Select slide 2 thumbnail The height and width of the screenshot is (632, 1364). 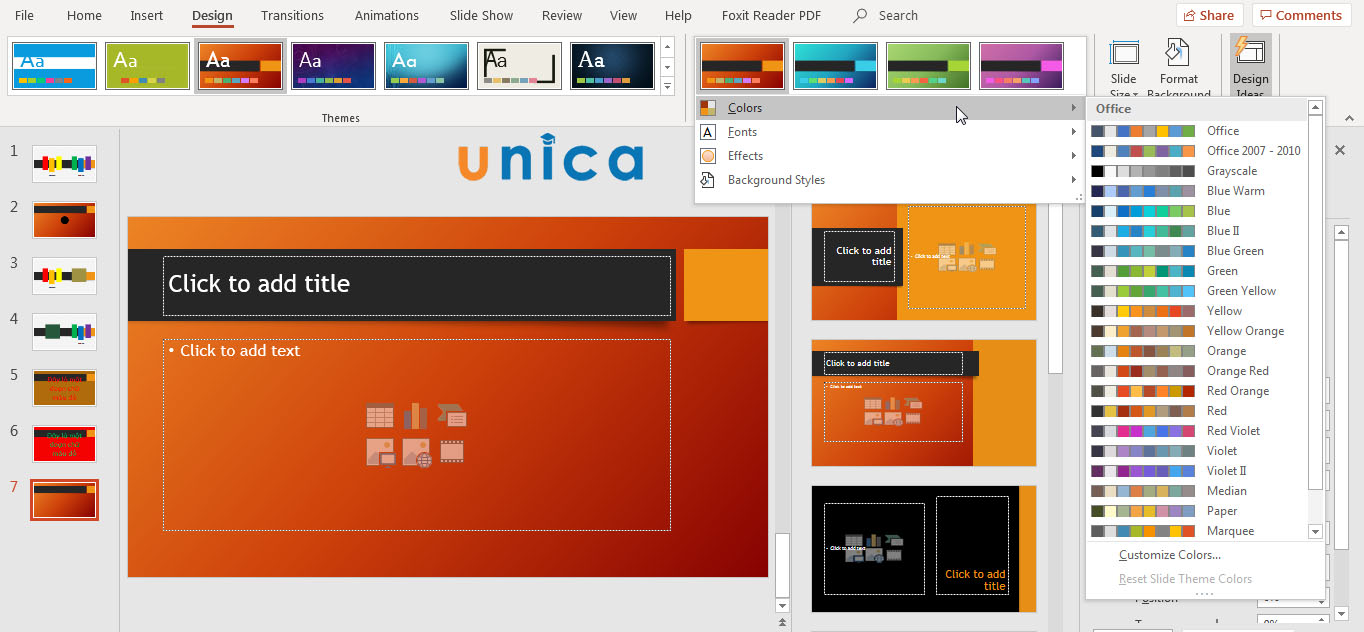[x=64, y=220]
